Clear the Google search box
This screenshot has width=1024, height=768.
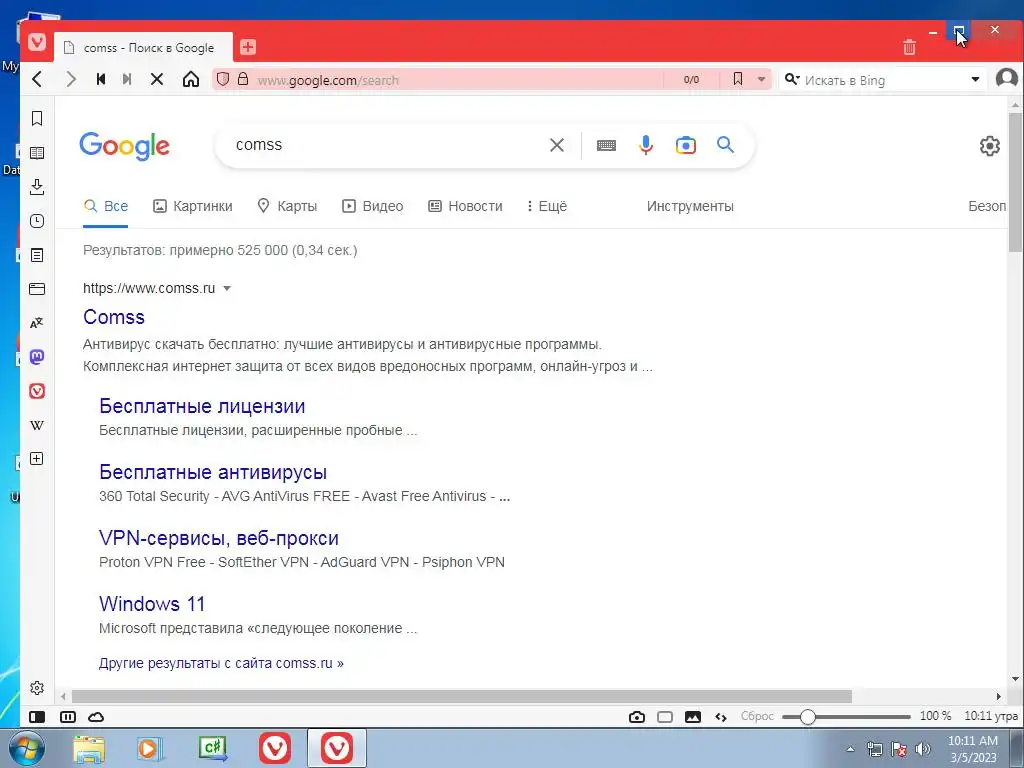[556, 145]
